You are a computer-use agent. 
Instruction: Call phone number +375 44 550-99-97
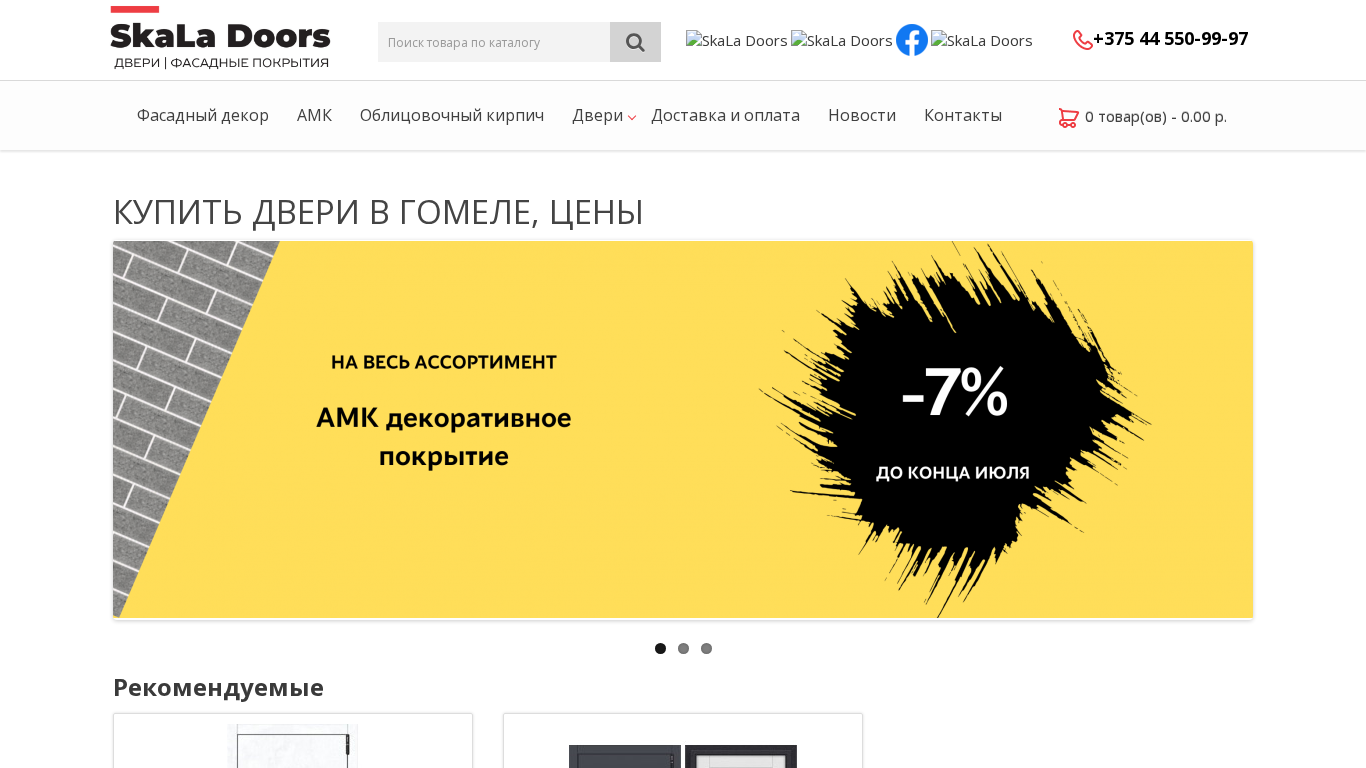tap(1171, 39)
